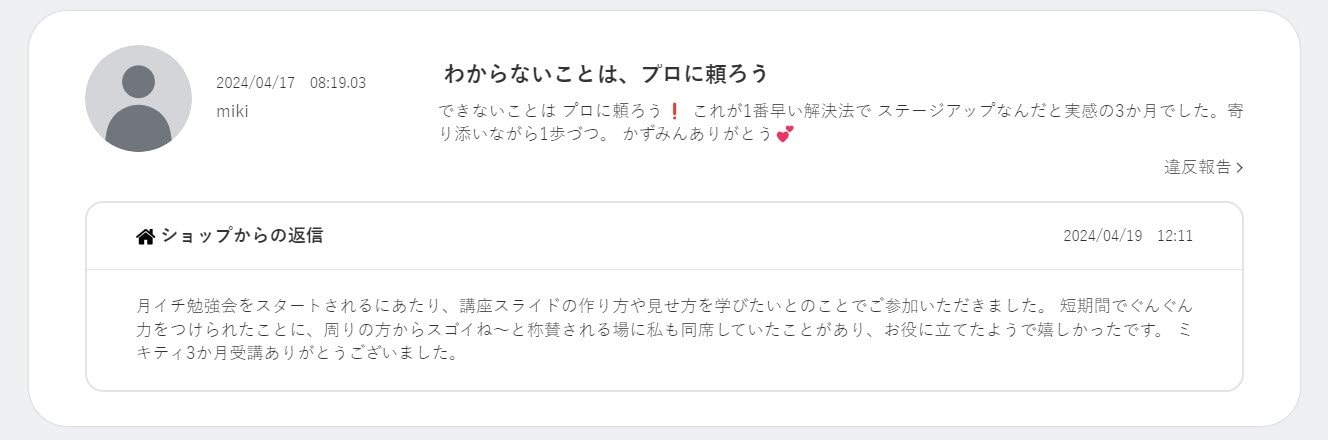
Task: Open the 違反報告 report link
Action: (1197, 167)
